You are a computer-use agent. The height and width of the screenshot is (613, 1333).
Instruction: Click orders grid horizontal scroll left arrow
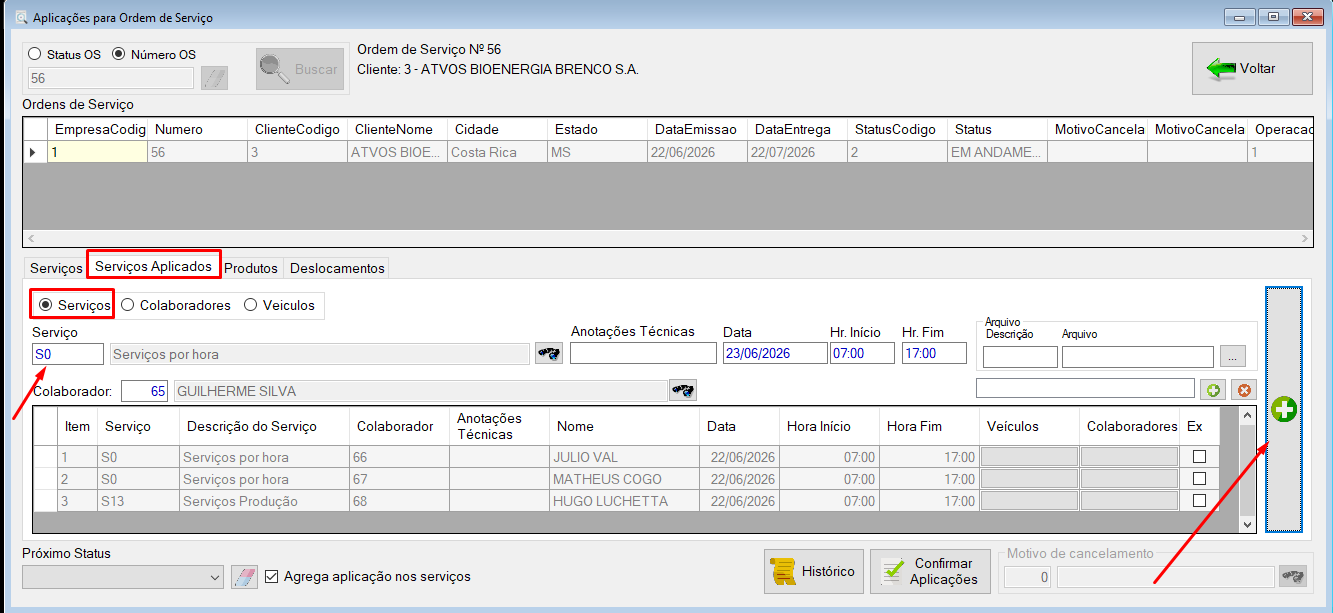coord(30,238)
